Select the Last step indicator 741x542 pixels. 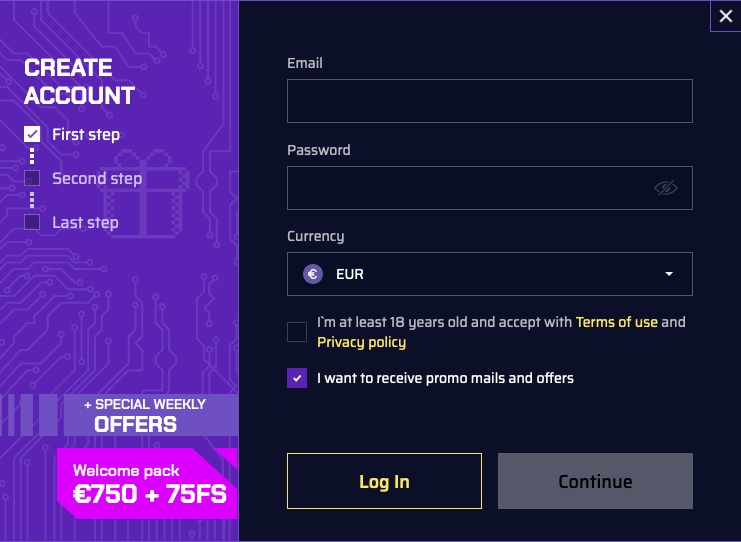tap(32, 222)
